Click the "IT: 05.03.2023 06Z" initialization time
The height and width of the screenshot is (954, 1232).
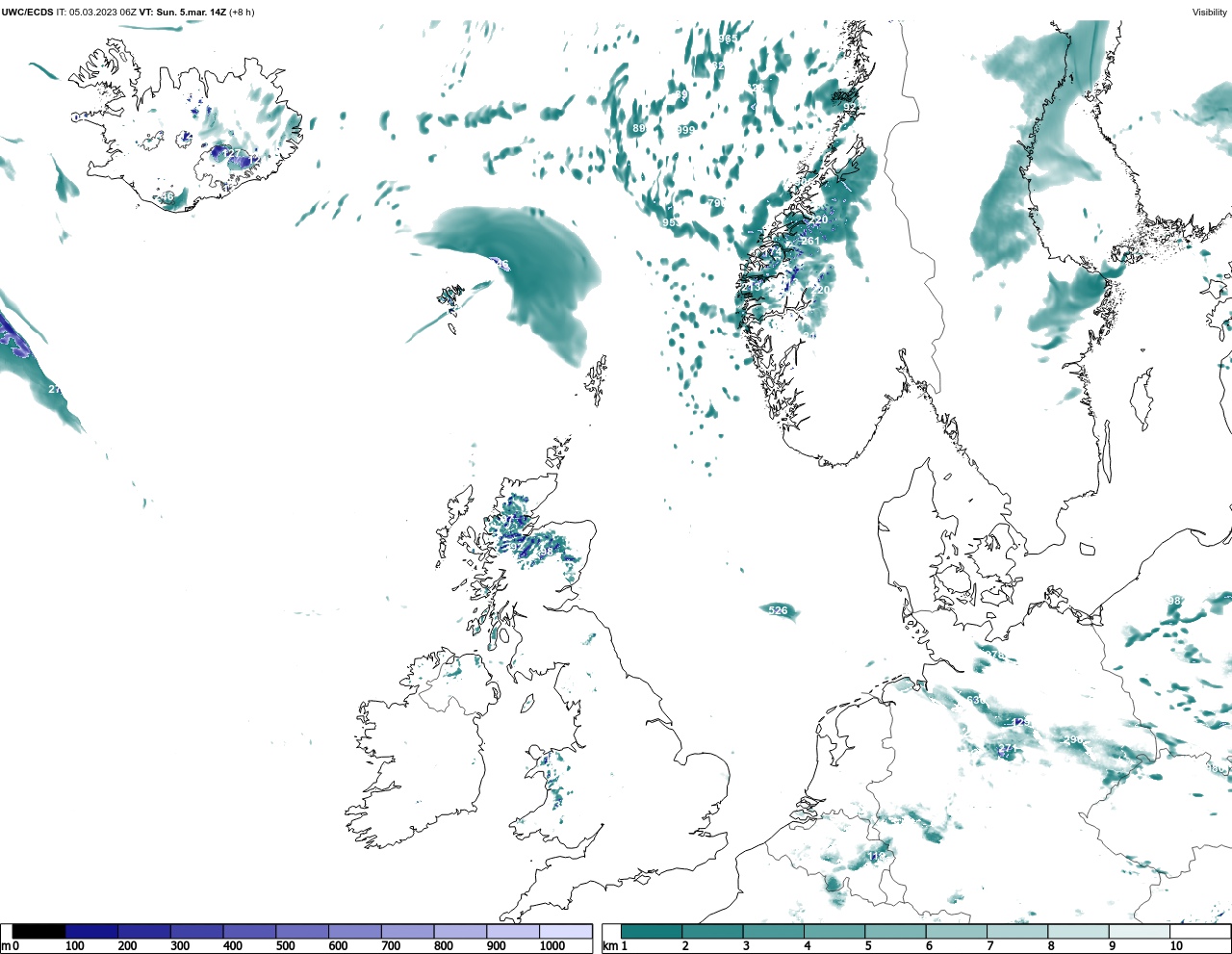[96, 13]
